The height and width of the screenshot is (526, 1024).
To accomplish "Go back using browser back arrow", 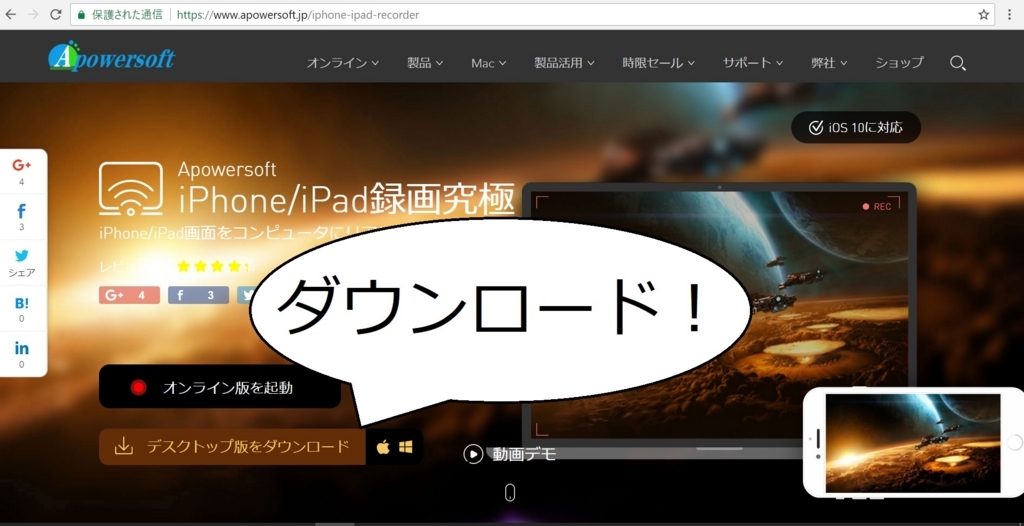I will point(10,14).
